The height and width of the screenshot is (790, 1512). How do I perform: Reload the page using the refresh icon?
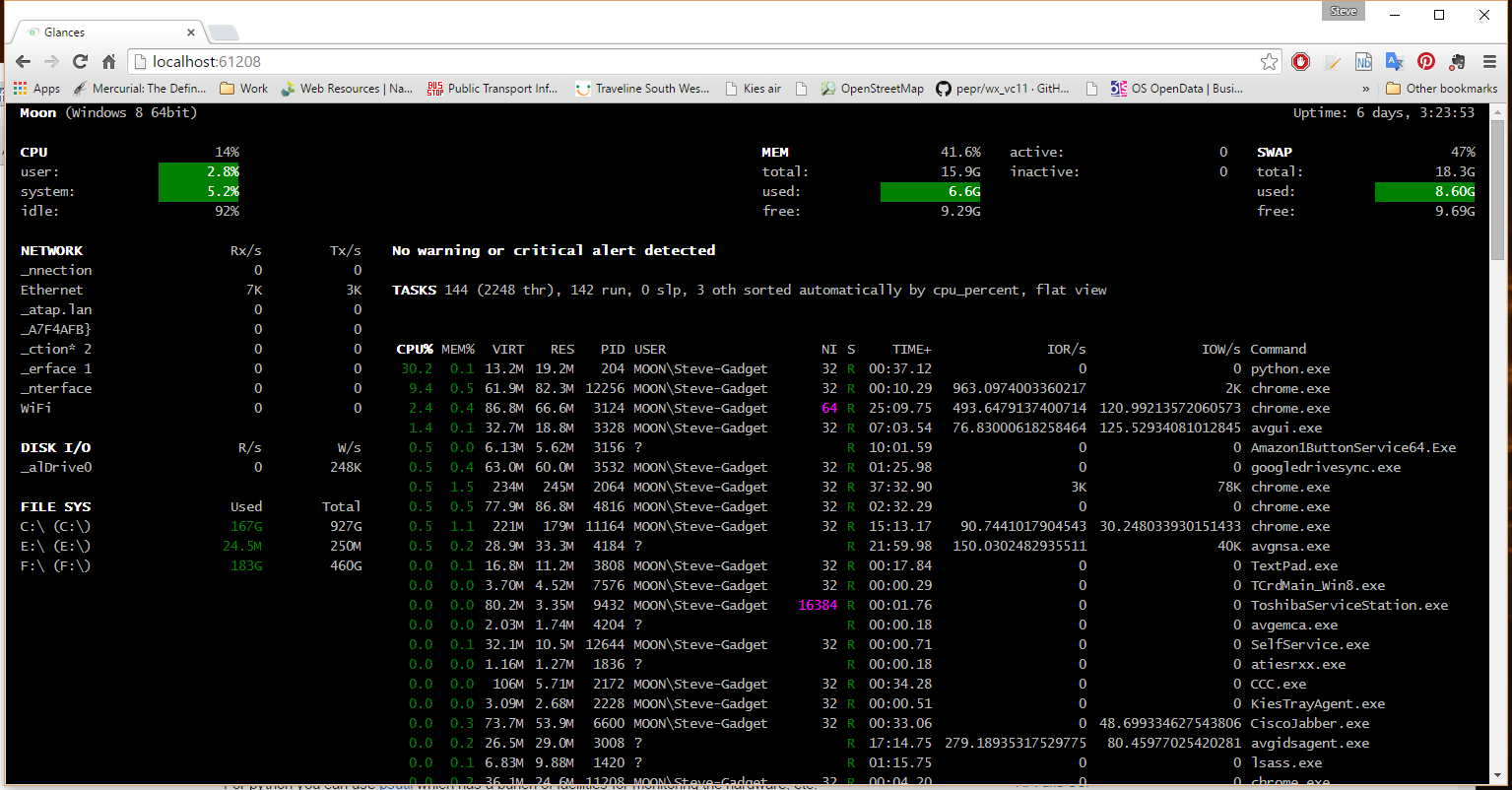point(80,61)
